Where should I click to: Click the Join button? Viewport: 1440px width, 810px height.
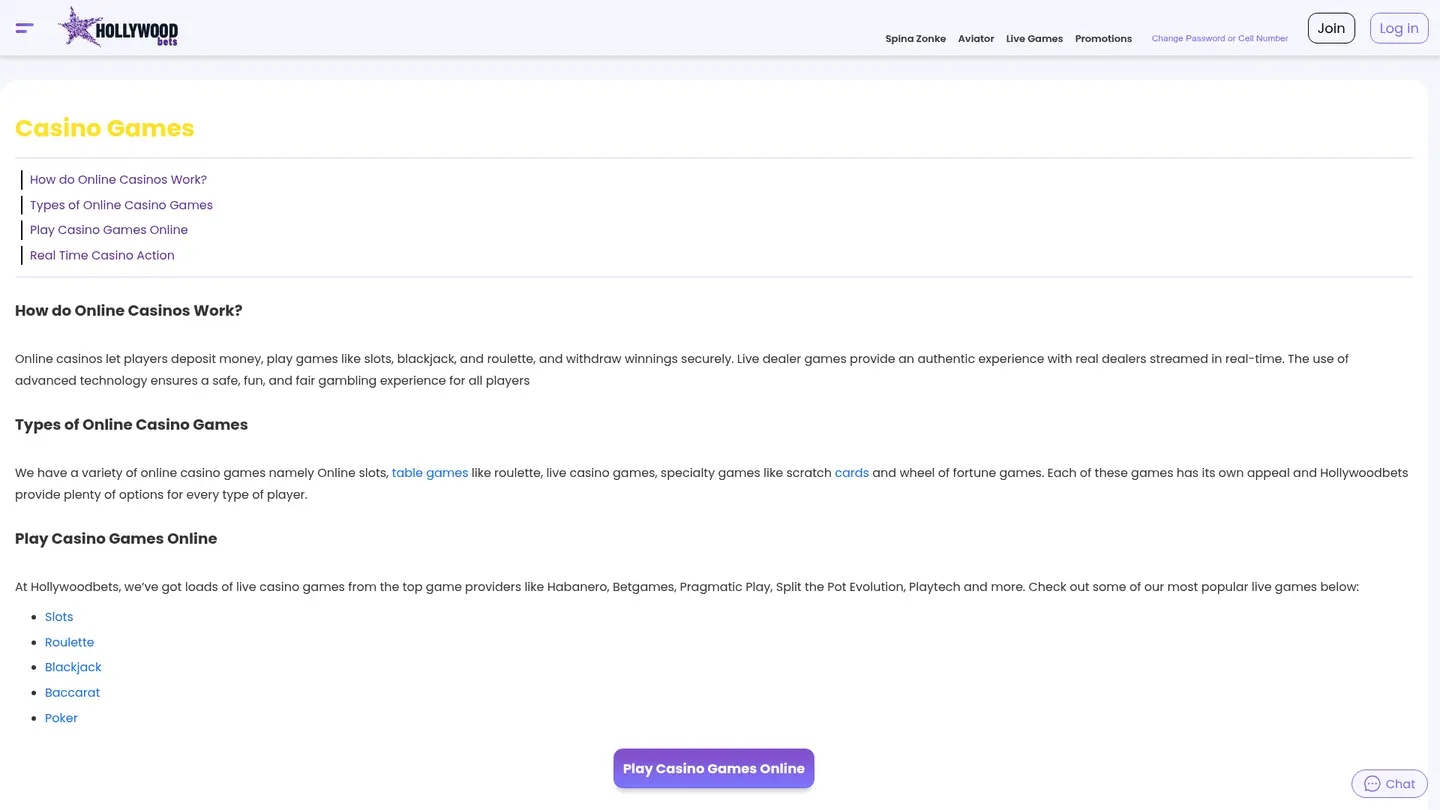tap(1331, 28)
